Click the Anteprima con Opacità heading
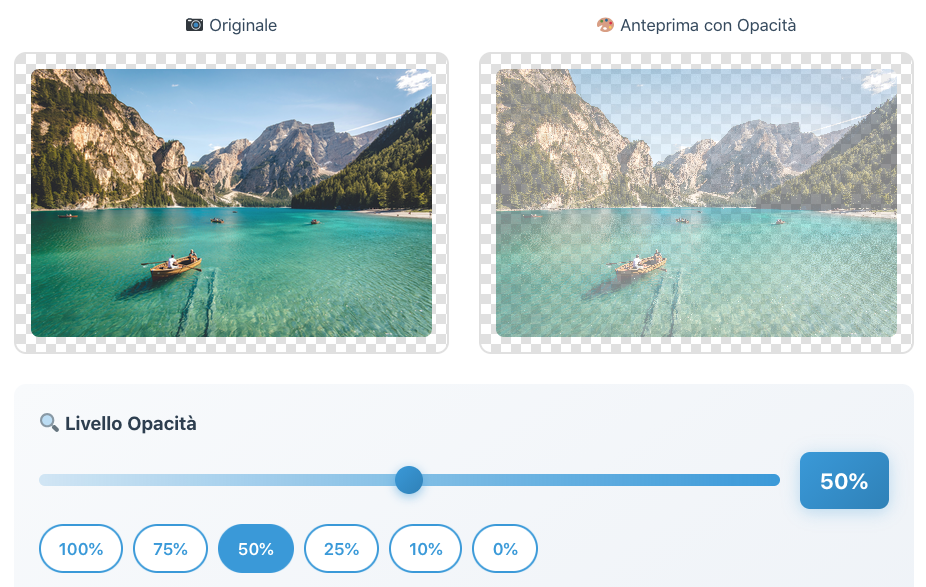Viewport: 926px width, 587px height. (708, 25)
